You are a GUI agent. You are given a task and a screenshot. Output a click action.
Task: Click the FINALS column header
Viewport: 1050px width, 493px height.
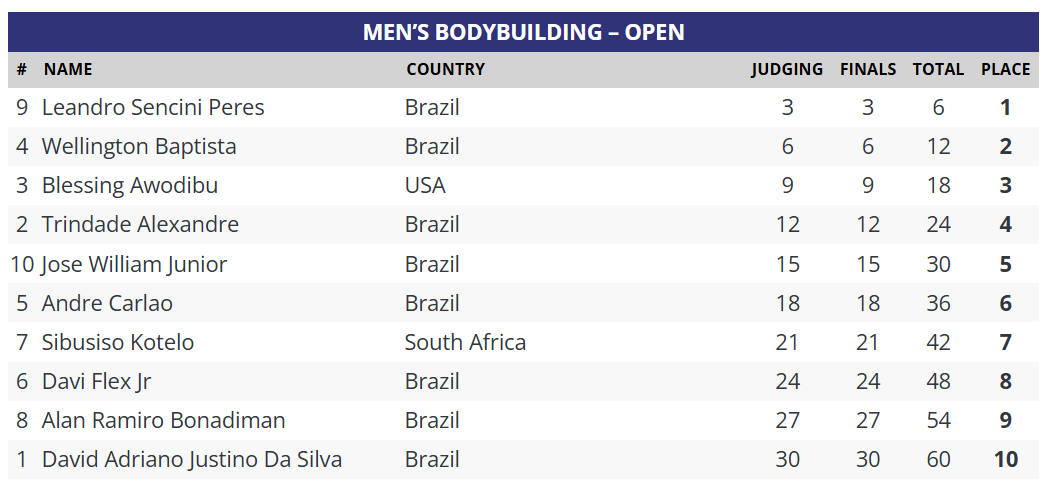tap(868, 70)
